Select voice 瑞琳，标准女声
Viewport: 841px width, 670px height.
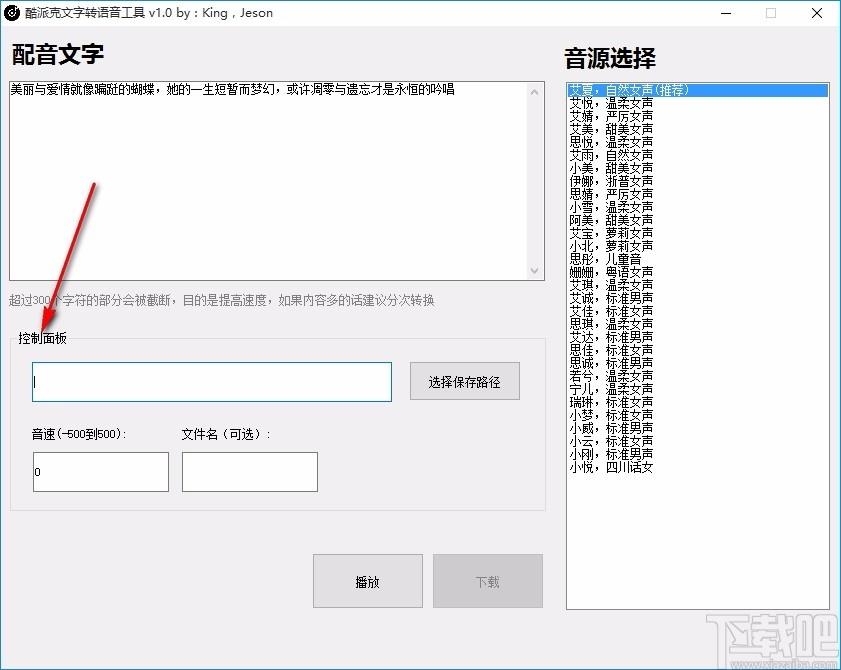pyautogui.click(x=697, y=402)
